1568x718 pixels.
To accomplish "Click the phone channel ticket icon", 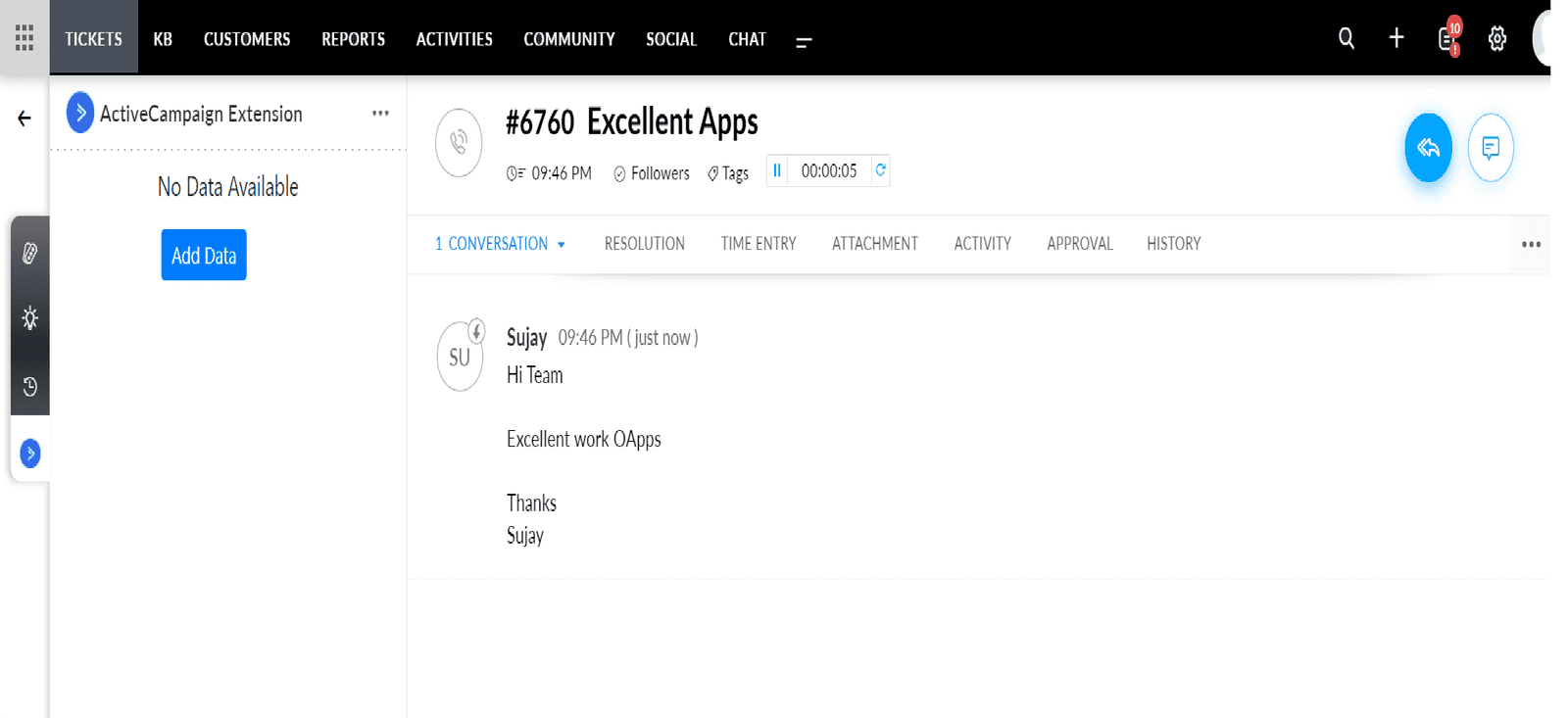I will pyautogui.click(x=459, y=143).
